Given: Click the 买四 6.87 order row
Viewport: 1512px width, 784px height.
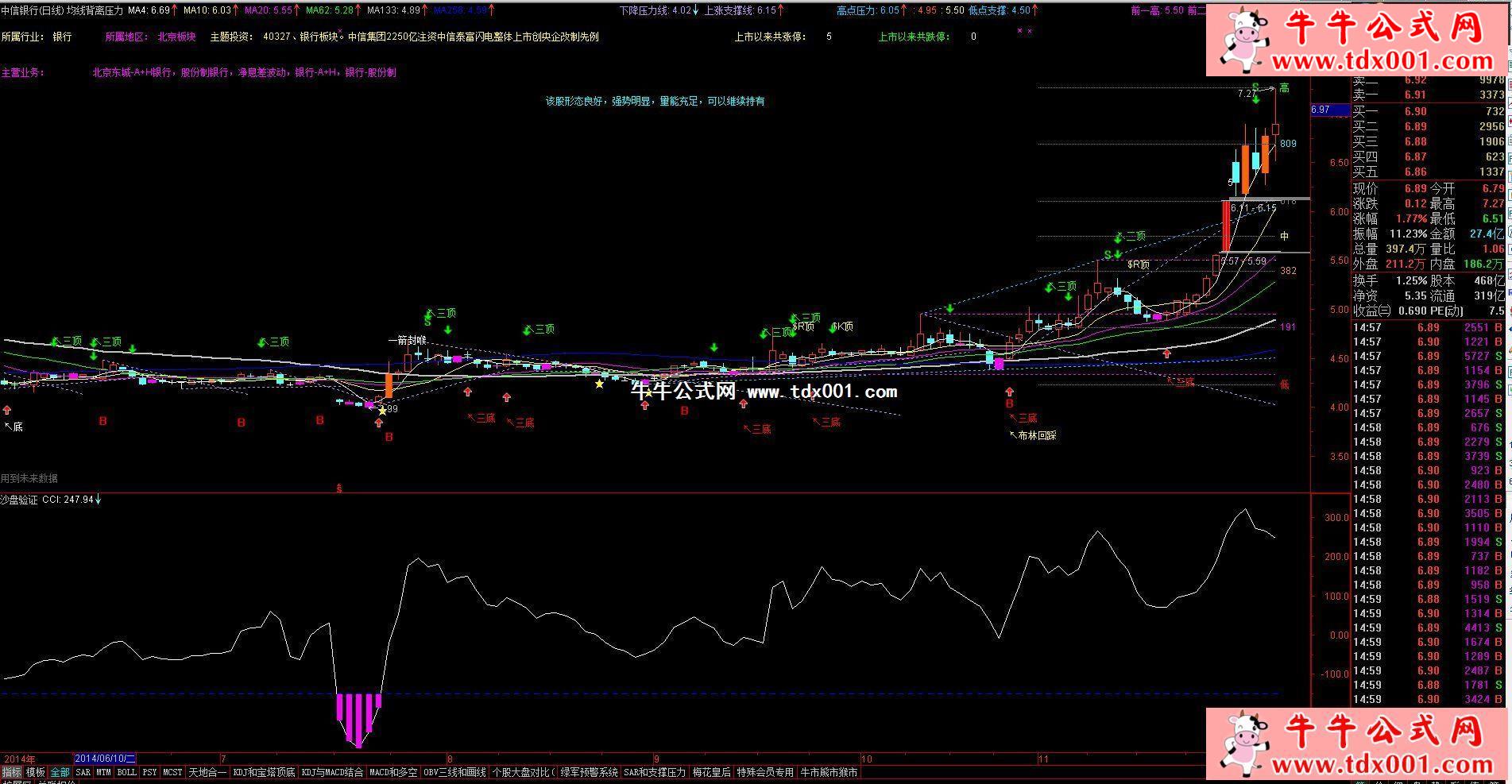Looking at the screenshot, I should point(1429,156).
